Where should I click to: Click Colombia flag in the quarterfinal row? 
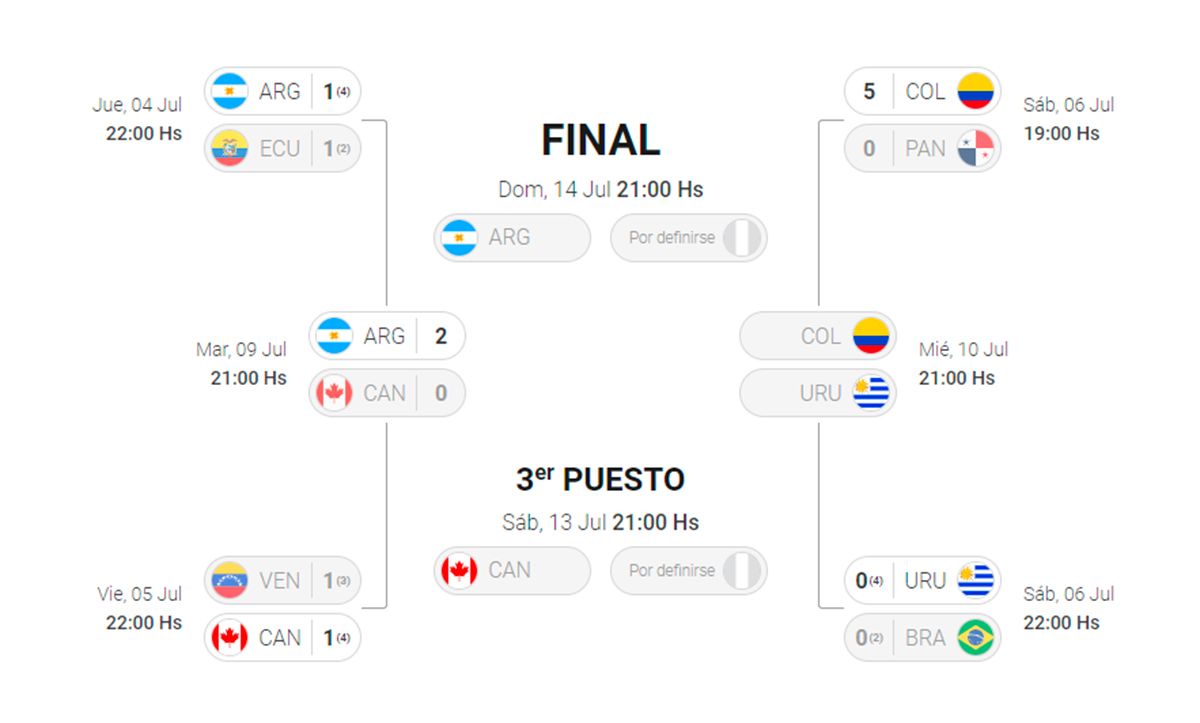(975, 92)
